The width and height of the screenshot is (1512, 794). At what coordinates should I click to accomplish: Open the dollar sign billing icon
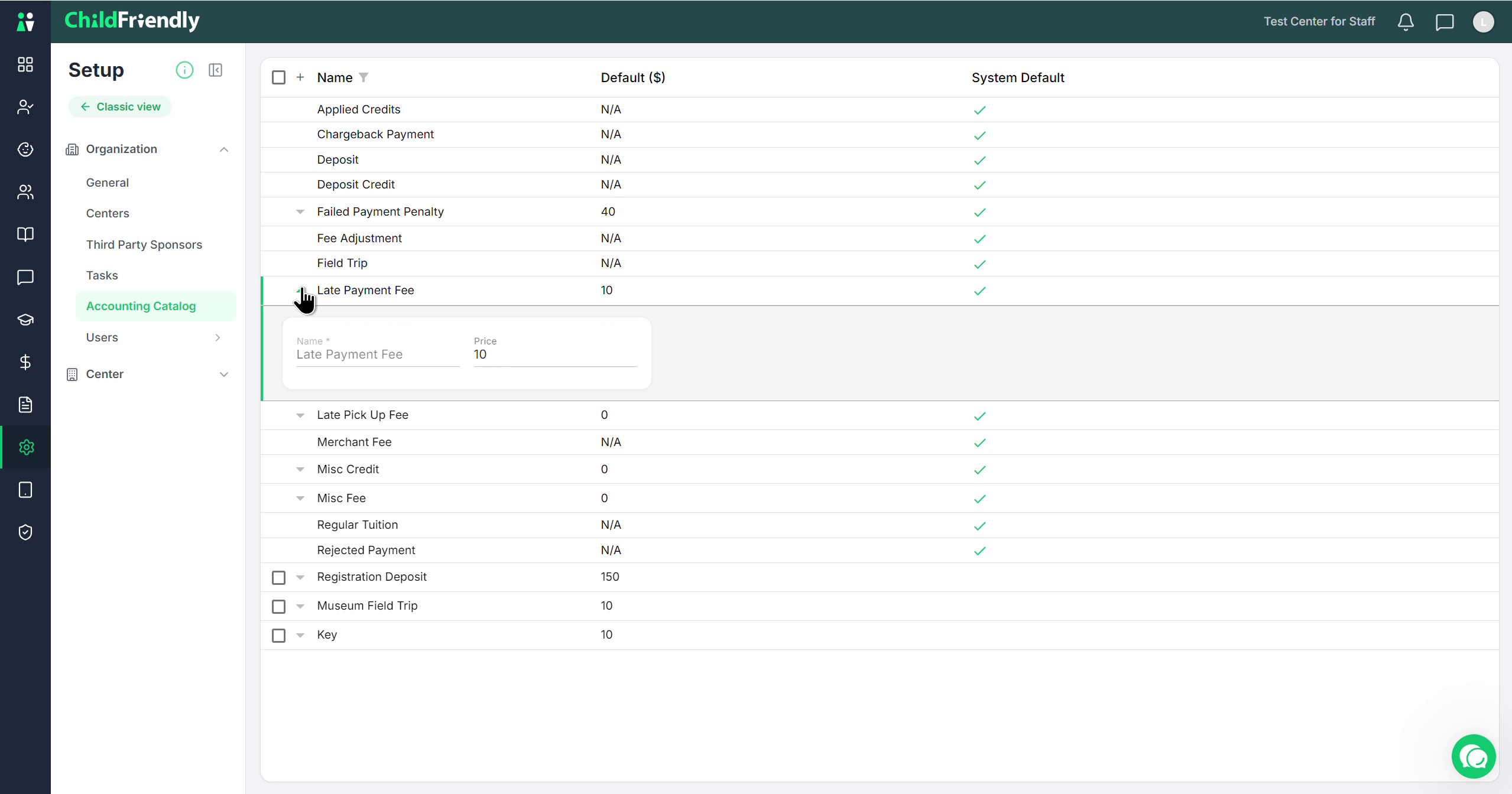(25, 362)
